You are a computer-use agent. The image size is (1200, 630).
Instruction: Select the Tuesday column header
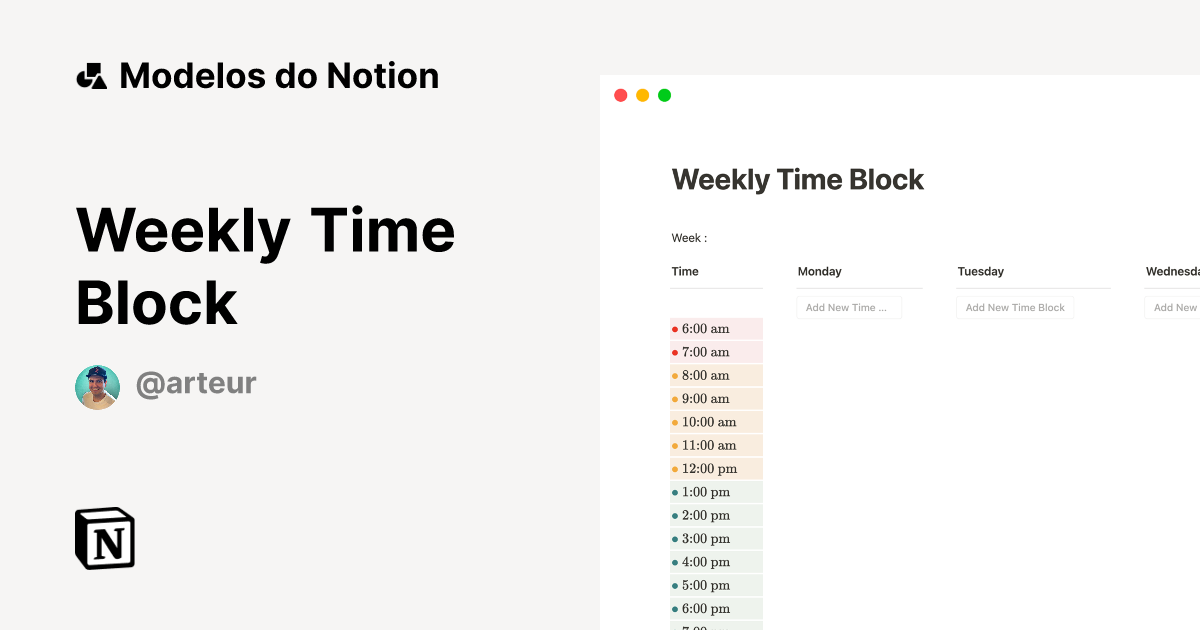click(980, 271)
